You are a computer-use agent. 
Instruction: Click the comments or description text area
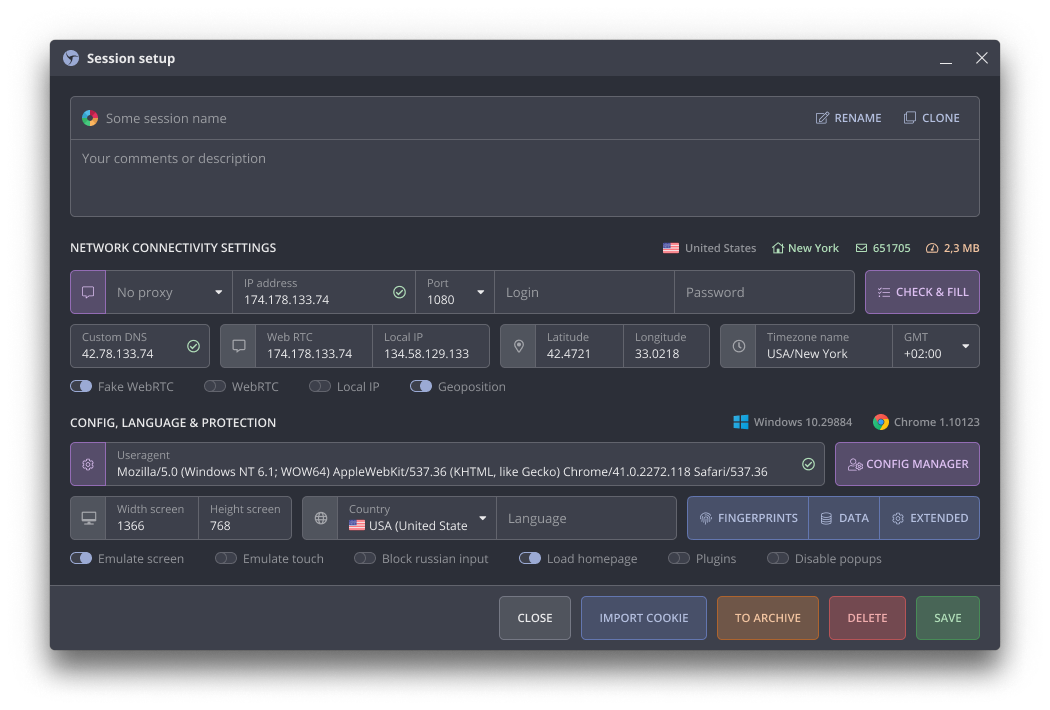pyautogui.click(x=525, y=178)
